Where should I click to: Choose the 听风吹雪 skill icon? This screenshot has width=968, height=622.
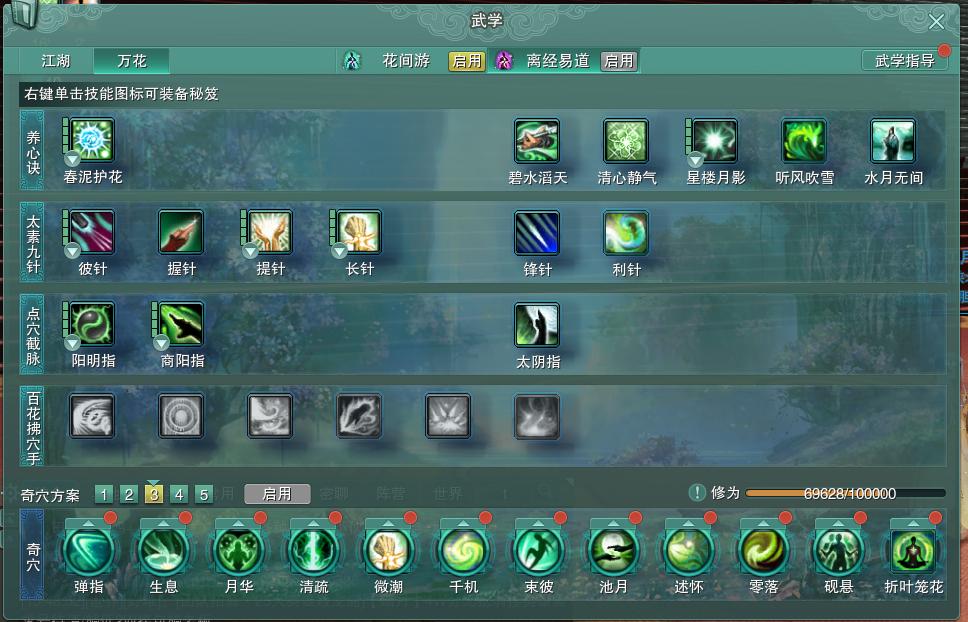click(x=804, y=141)
